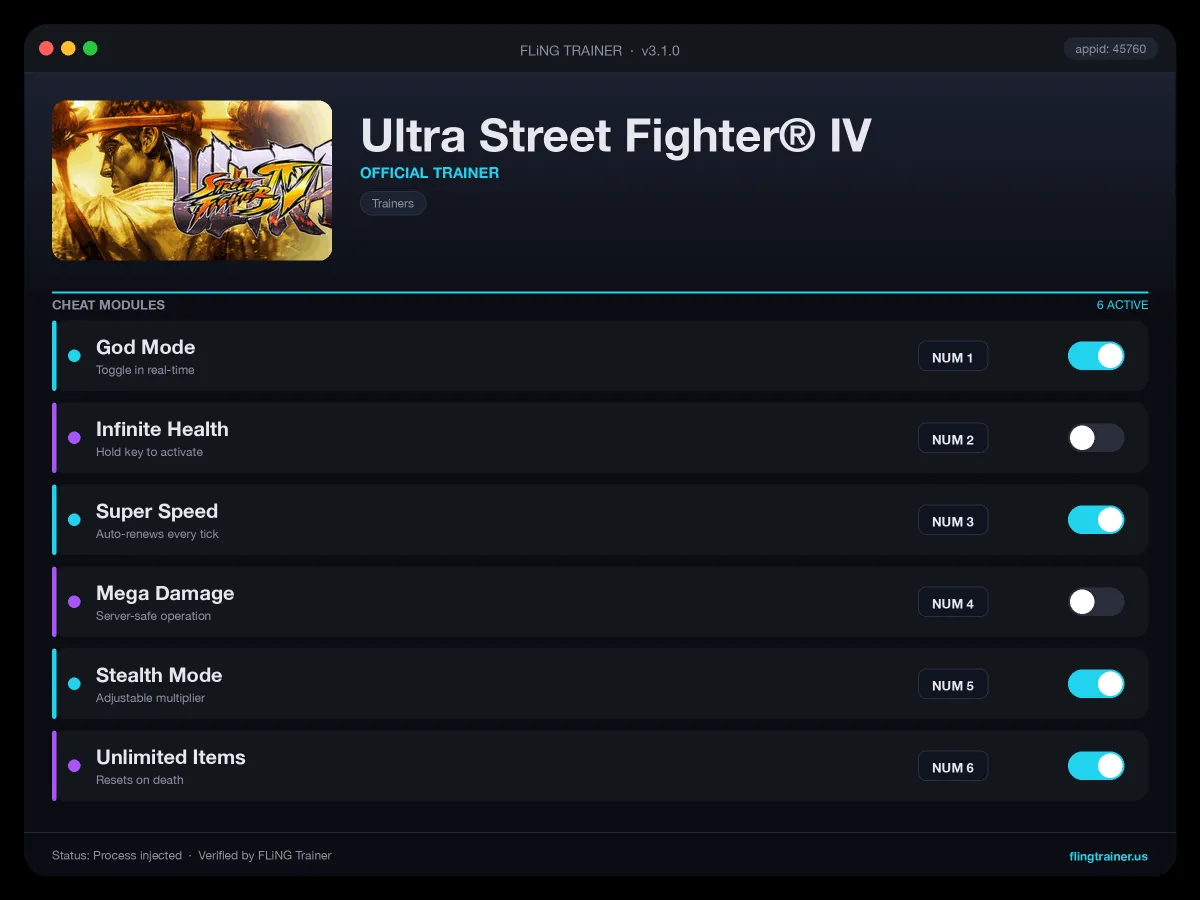Click the NUM 4 hotkey button
1200x900 pixels.
(x=953, y=603)
